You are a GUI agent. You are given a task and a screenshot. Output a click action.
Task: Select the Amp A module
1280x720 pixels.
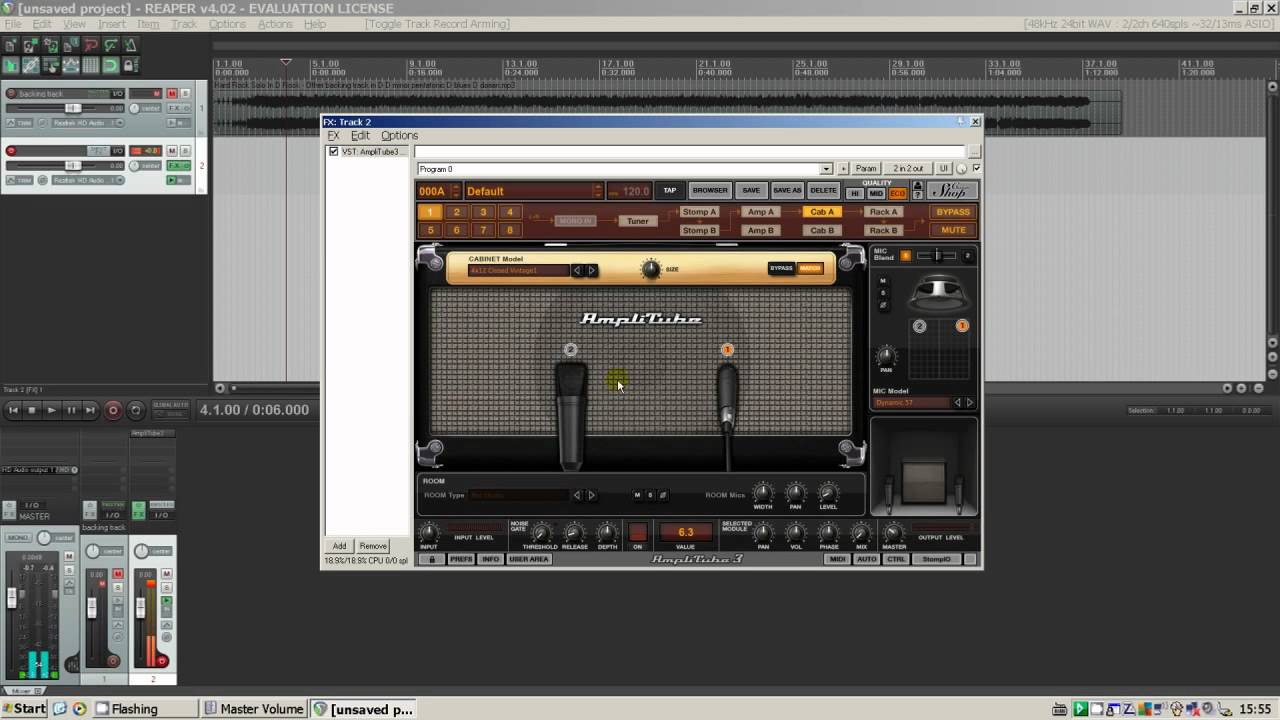click(761, 212)
